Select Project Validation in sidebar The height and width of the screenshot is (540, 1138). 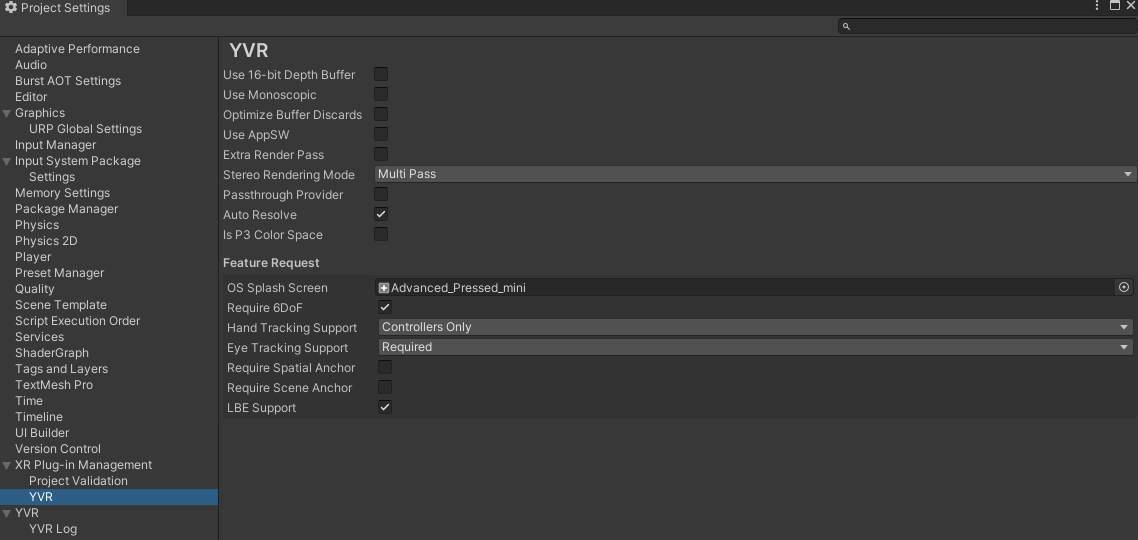click(x=78, y=481)
